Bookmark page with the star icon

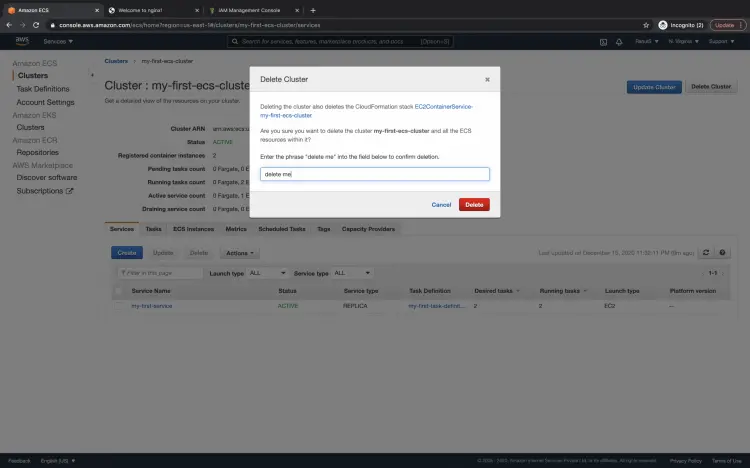tap(646, 25)
